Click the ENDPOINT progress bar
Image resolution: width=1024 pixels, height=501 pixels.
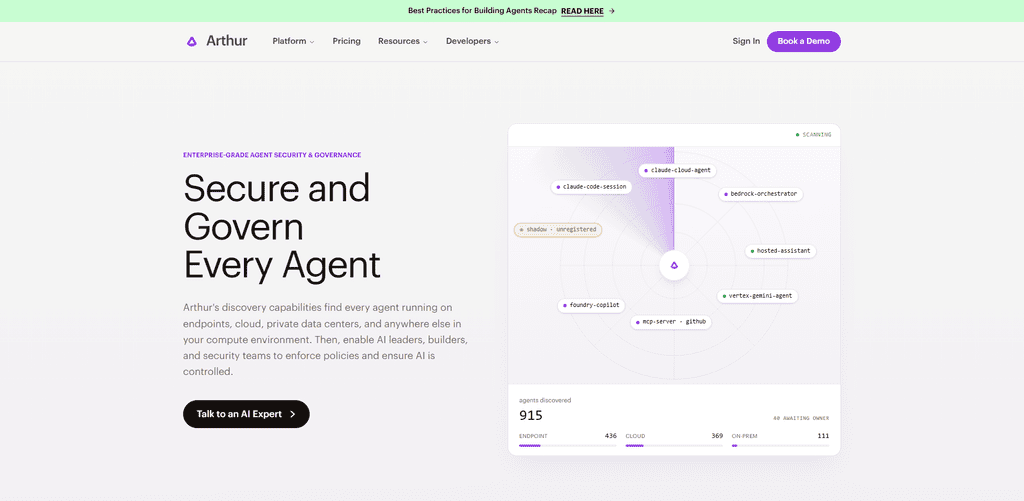(568, 446)
